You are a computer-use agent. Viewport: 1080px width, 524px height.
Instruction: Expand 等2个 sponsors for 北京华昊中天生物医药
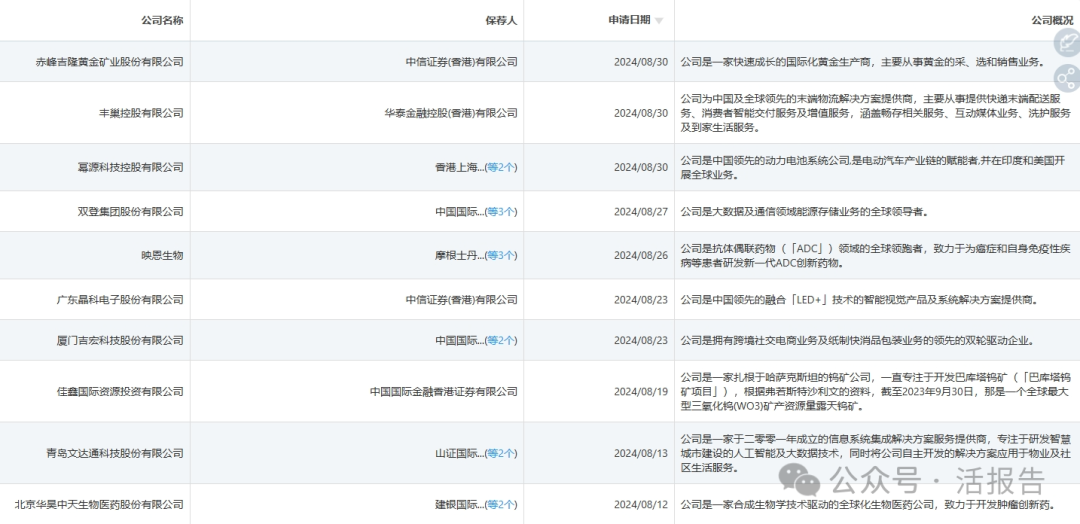pyautogui.click(x=501, y=505)
